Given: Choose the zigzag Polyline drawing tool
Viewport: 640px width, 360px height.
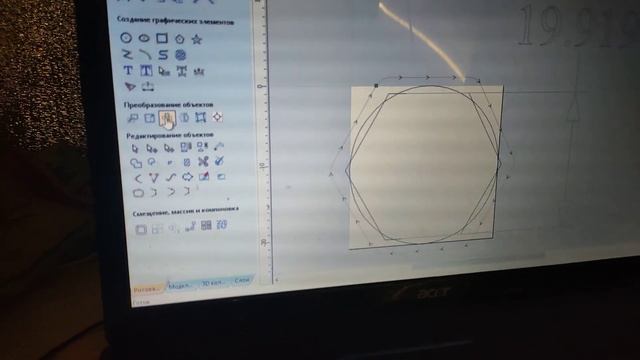Looking at the screenshot, I should [x=127, y=54].
